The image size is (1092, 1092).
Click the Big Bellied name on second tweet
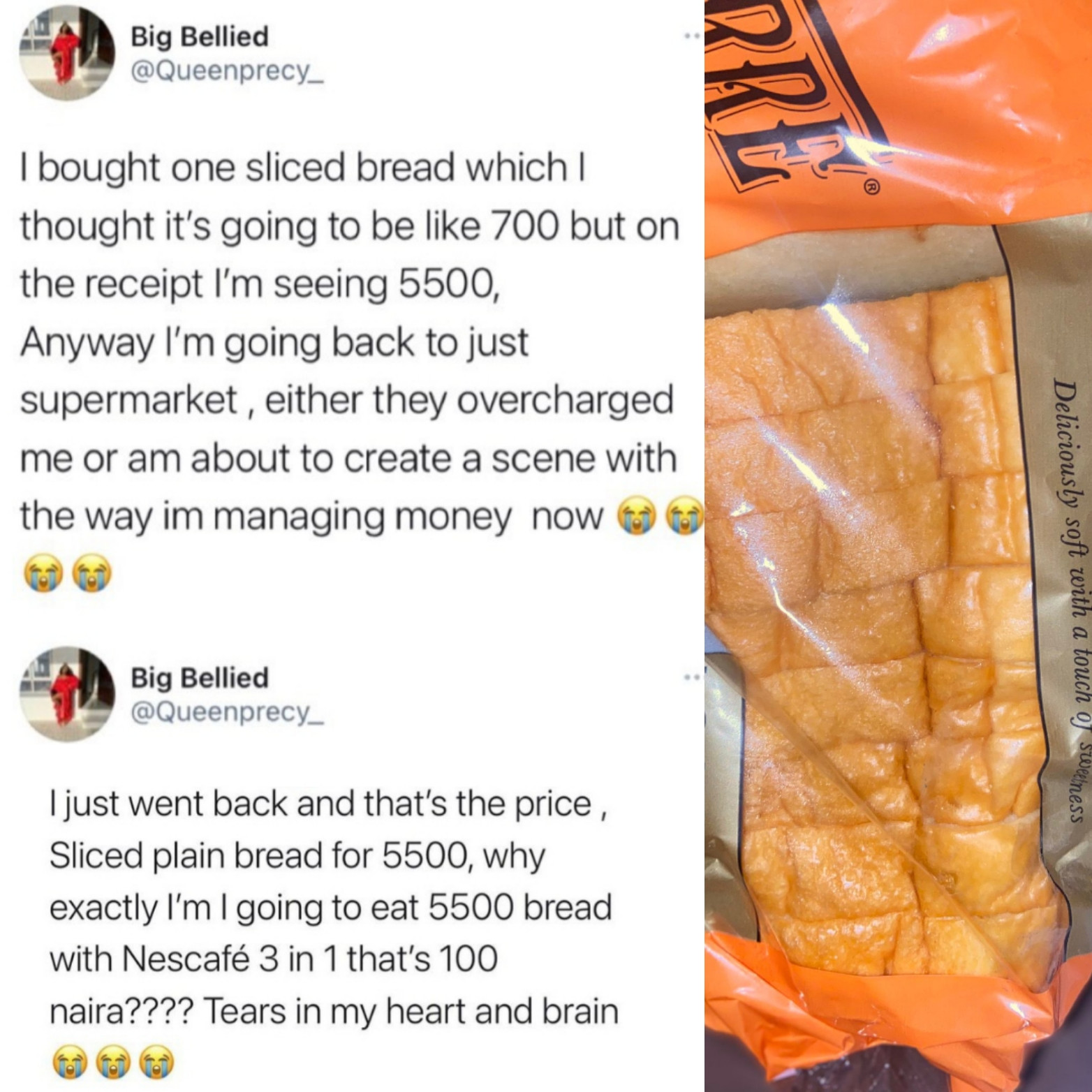point(200,678)
